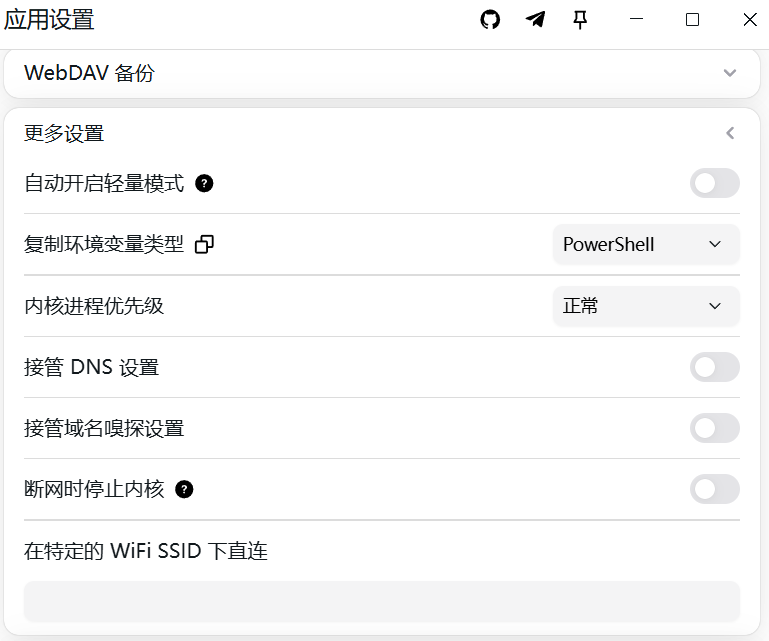Maximize the settings window
This screenshot has height=641, width=769.
pos(692,20)
